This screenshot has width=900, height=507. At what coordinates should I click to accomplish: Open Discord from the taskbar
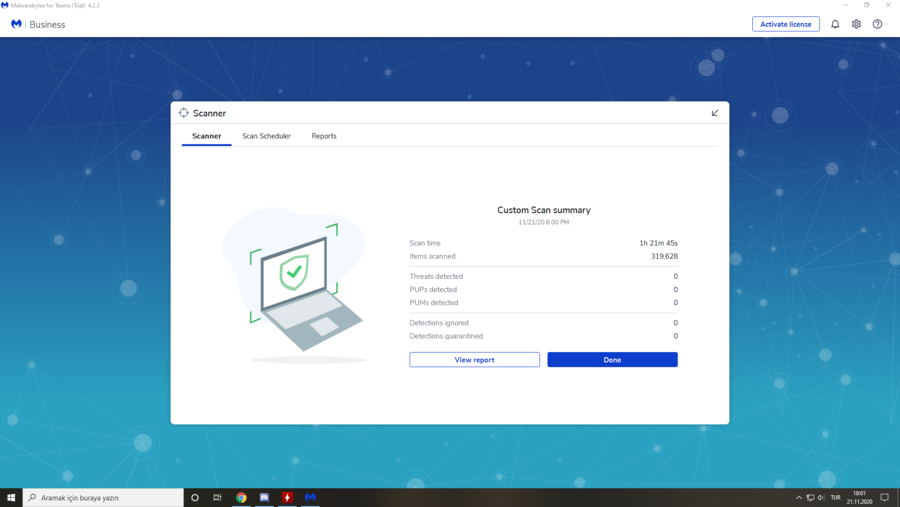(264, 498)
